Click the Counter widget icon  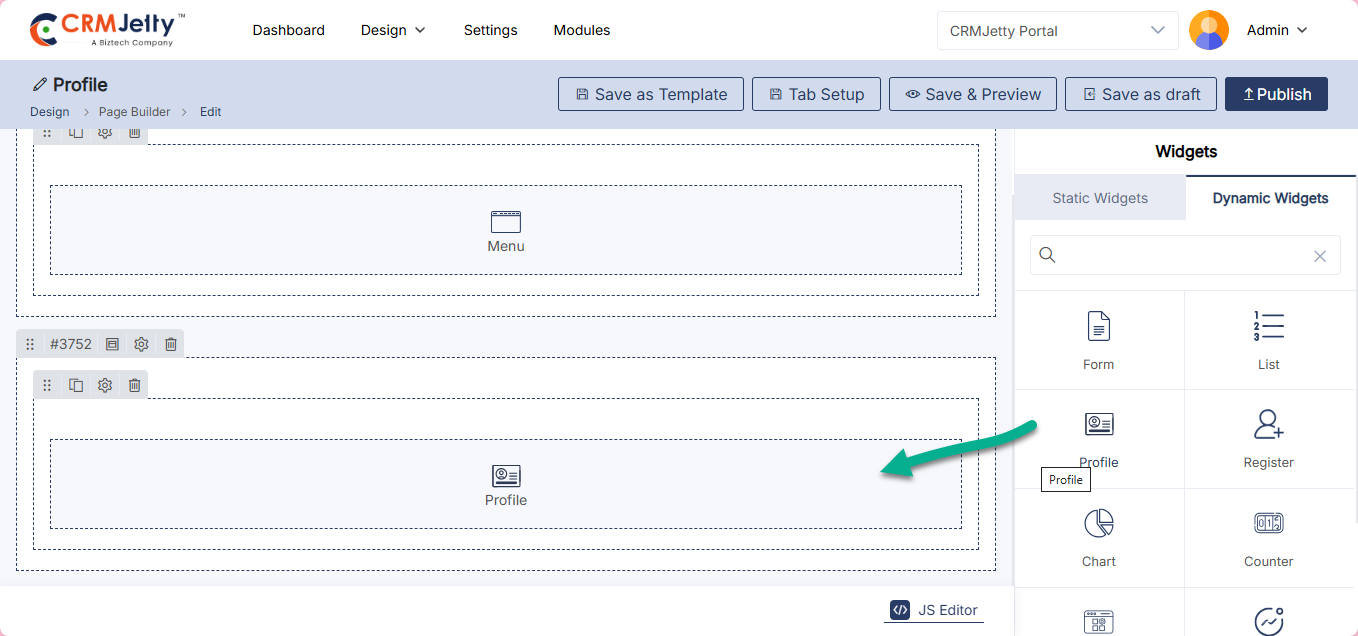pyautogui.click(x=1268, y=524)
